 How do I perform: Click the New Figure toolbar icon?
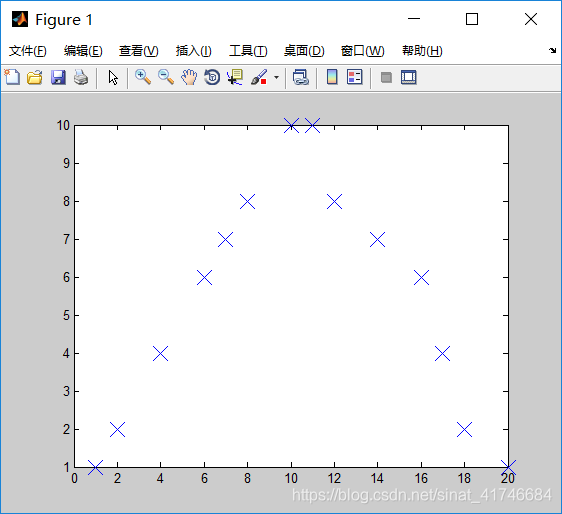click(x=12, y=77)
